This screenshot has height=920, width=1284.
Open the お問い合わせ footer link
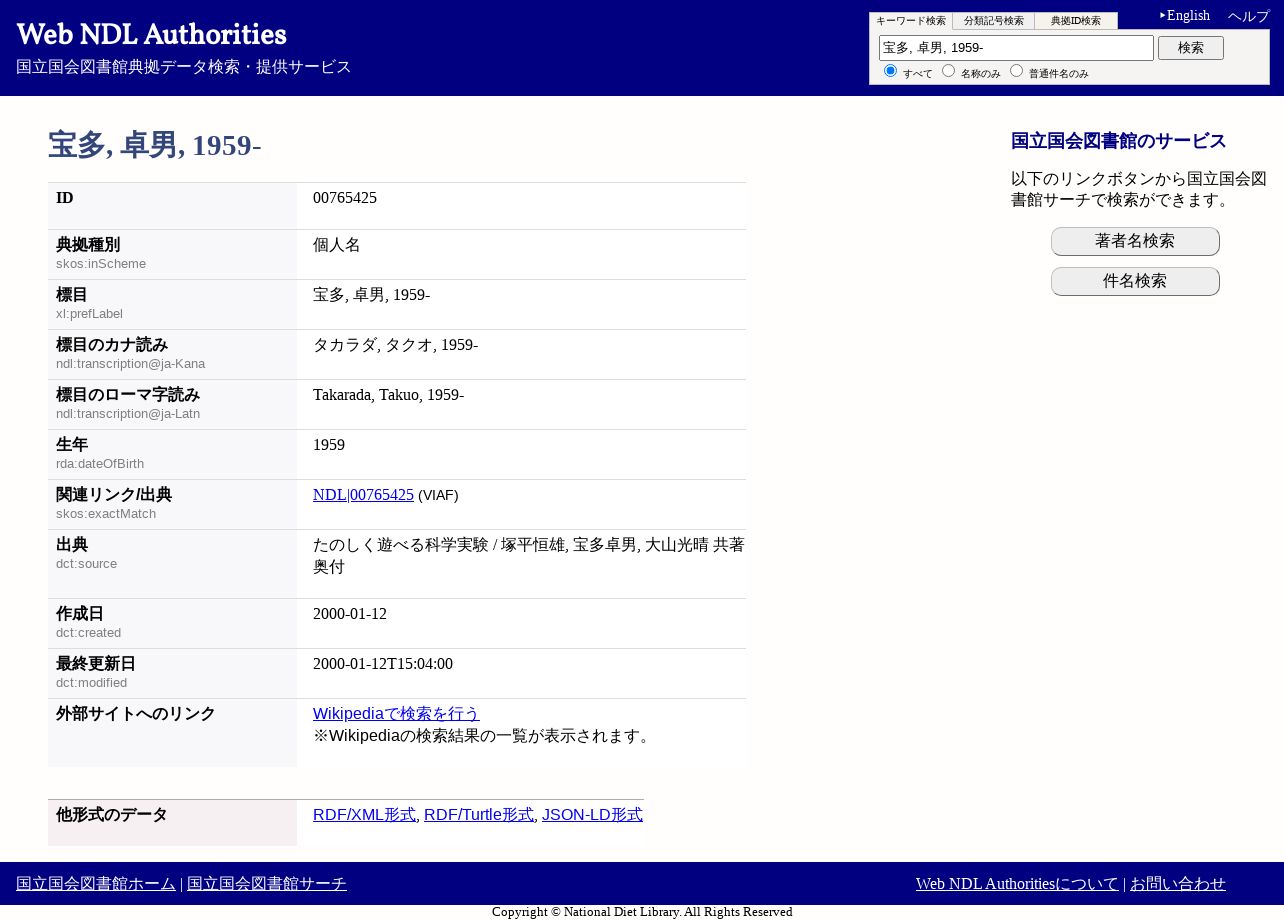[1178, 884]
